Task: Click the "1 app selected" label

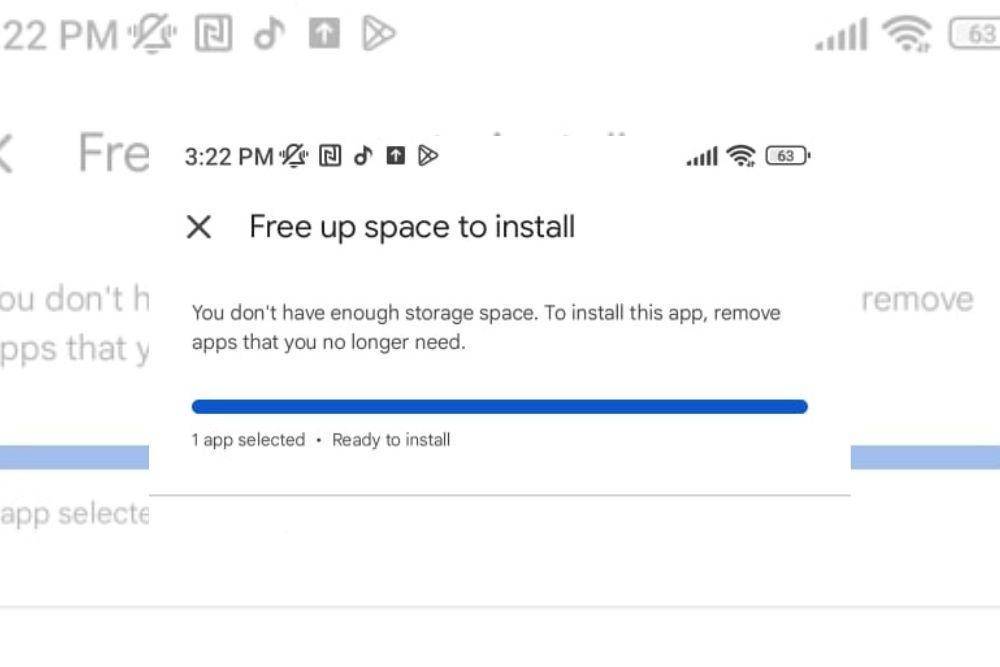Action: tap(249, 440)
